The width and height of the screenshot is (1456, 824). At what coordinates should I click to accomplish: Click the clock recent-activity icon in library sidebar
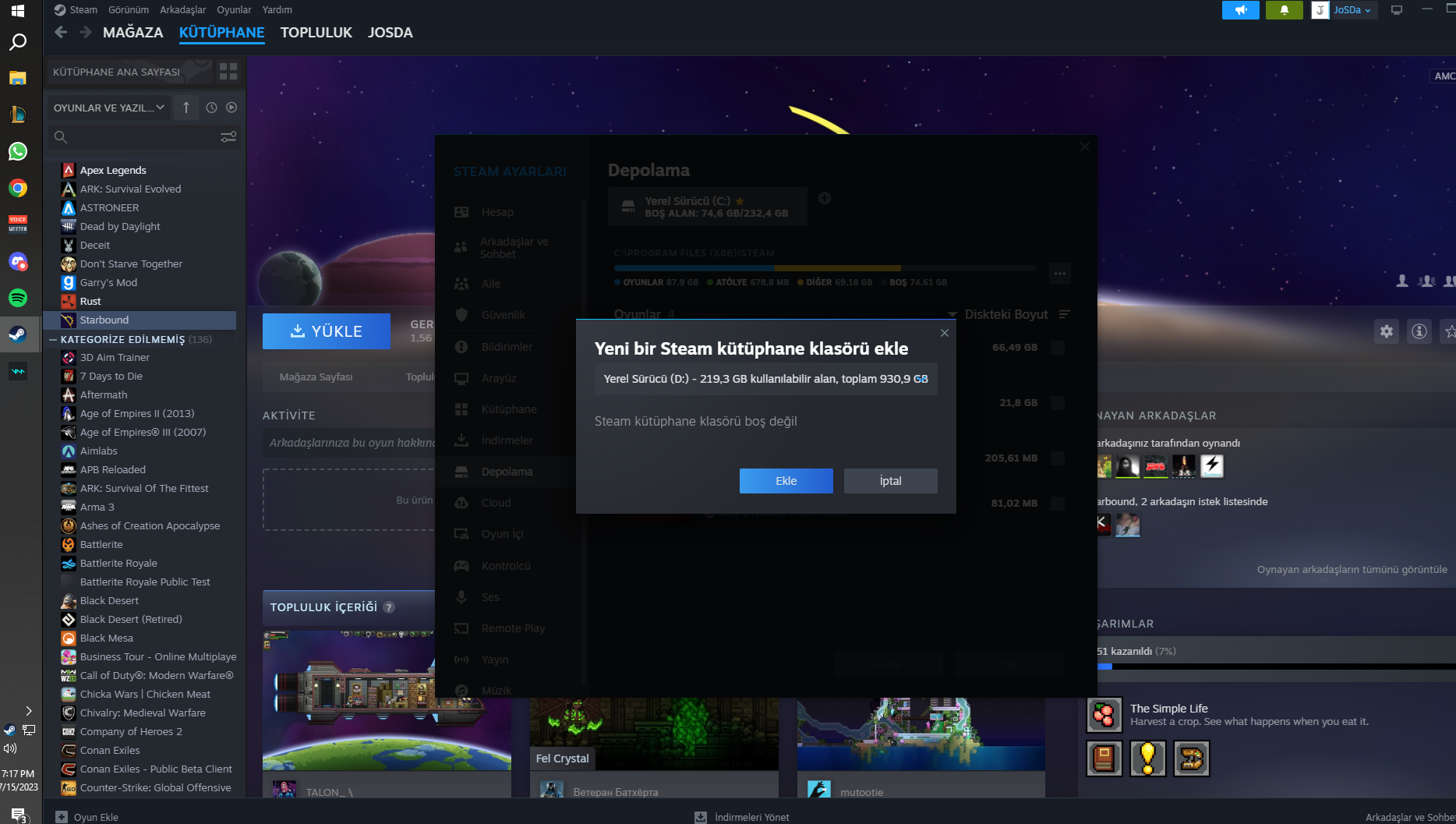coord(211,108)
